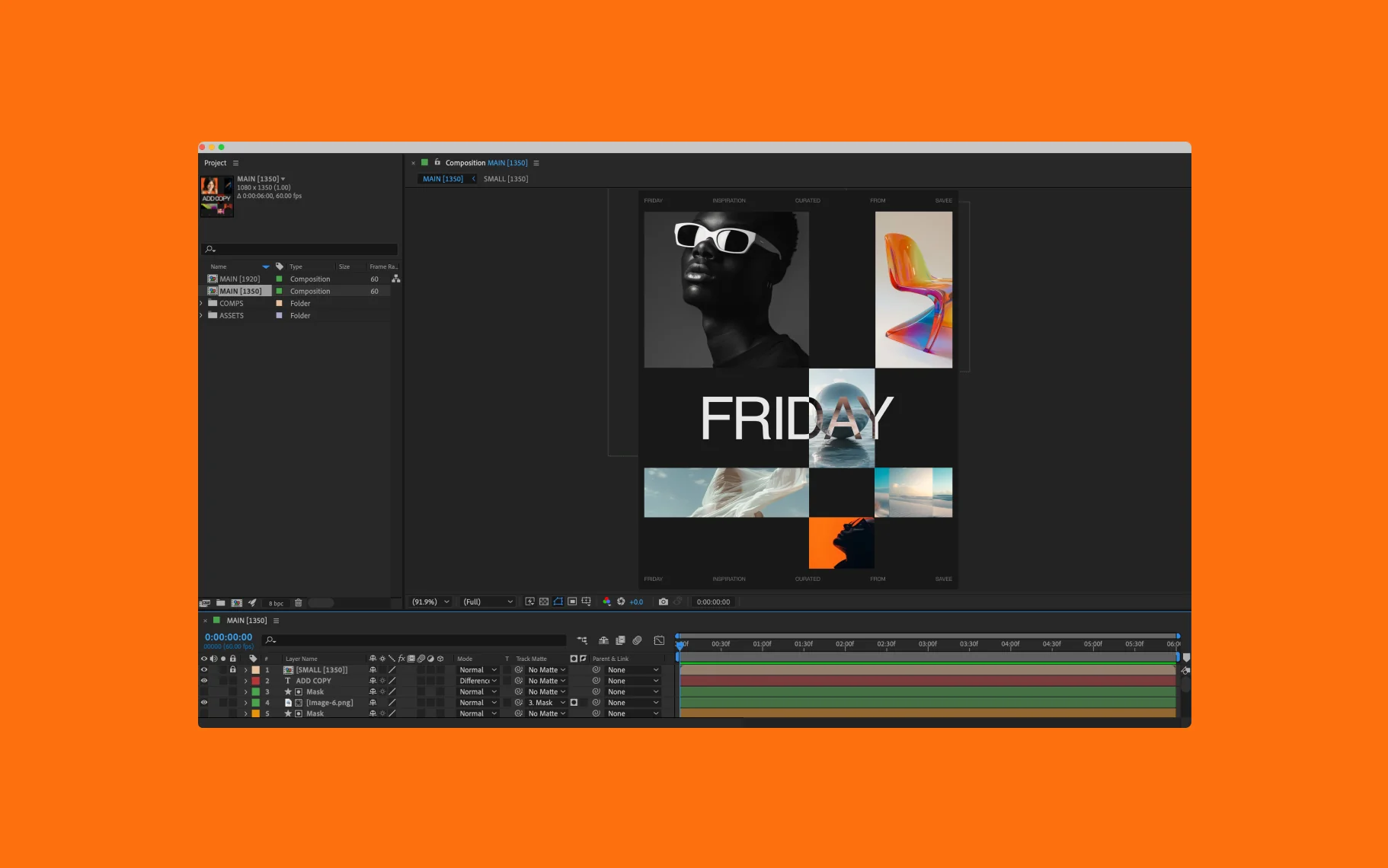Toggle mask and shape path visibility

coord(558,602)
